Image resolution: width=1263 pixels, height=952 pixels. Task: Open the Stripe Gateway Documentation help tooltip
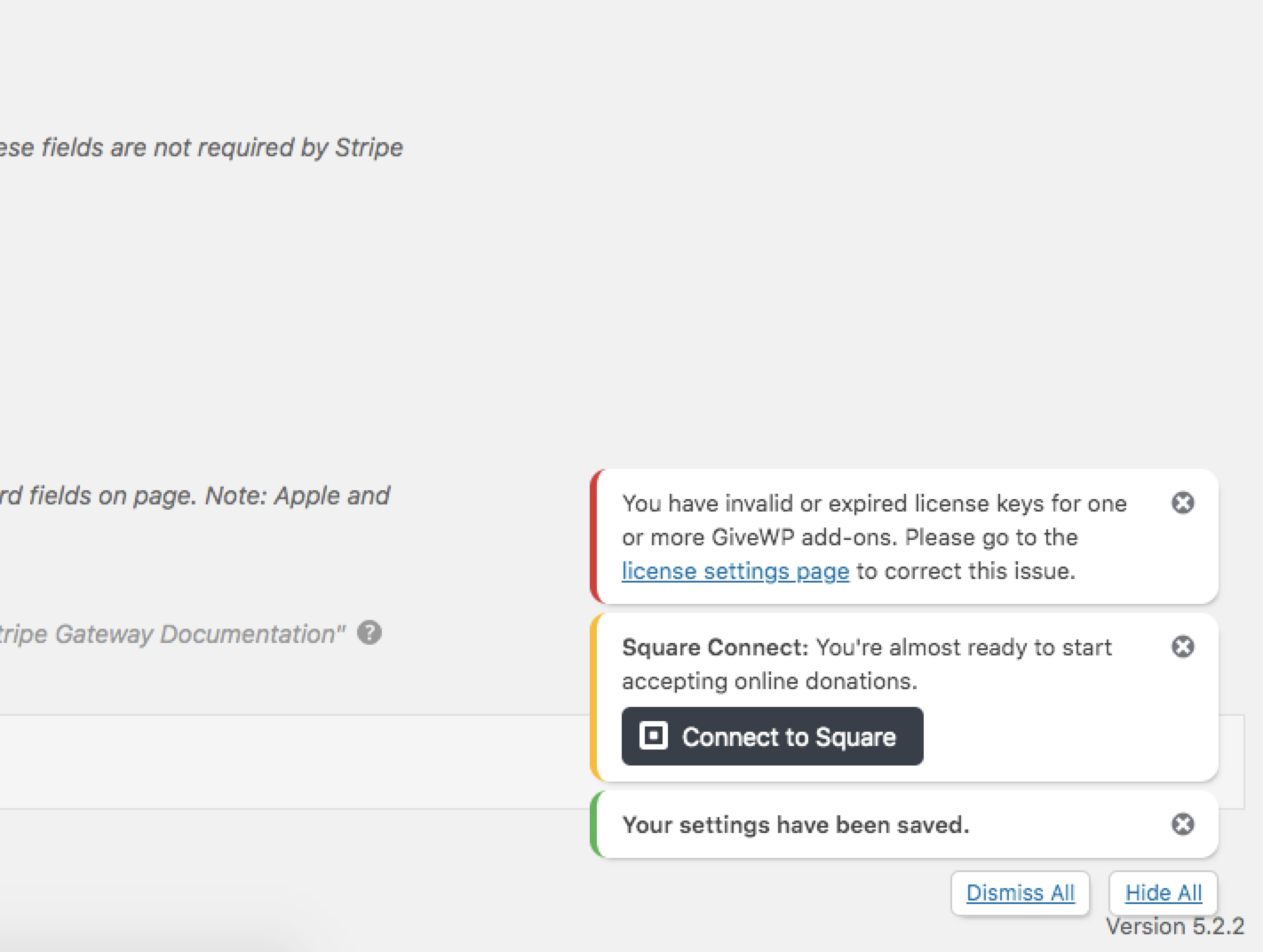pyautogui.click(x=370, y=632)
